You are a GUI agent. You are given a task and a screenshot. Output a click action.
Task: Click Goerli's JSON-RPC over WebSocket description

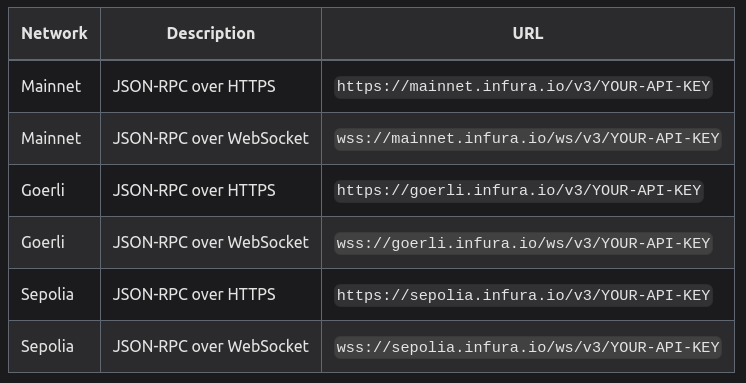point(211,243)
